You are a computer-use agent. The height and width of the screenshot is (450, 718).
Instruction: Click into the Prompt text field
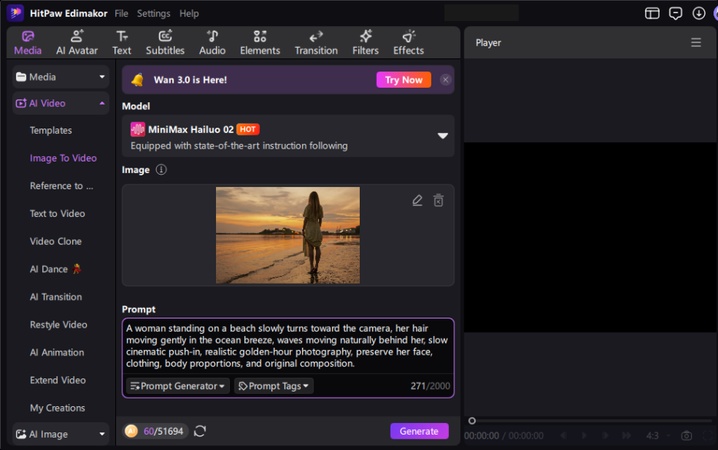coord(288,346)
